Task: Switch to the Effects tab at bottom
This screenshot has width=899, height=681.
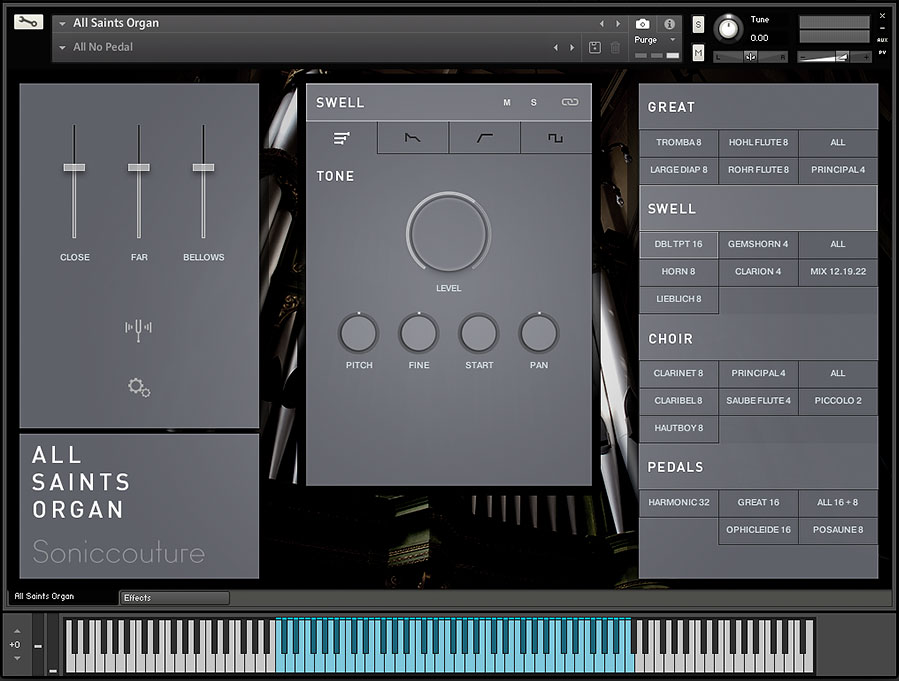Action: [x=174, y=598]
